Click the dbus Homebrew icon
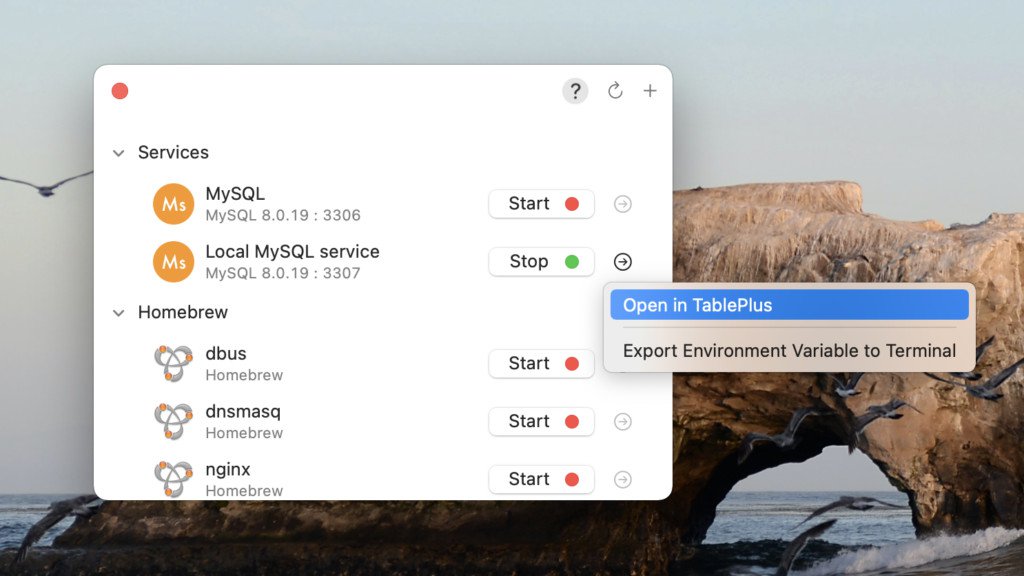 [173, 364]
